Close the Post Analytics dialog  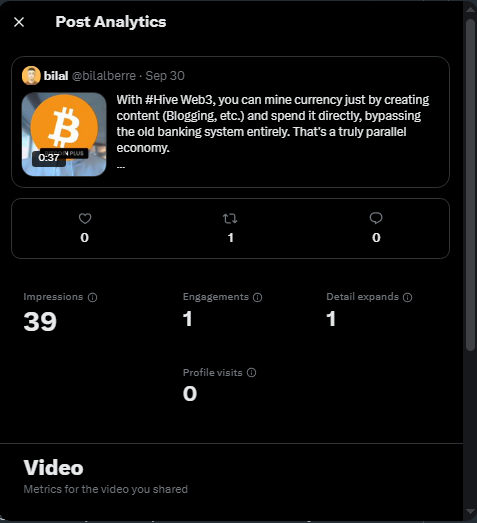tap(19, 22)
